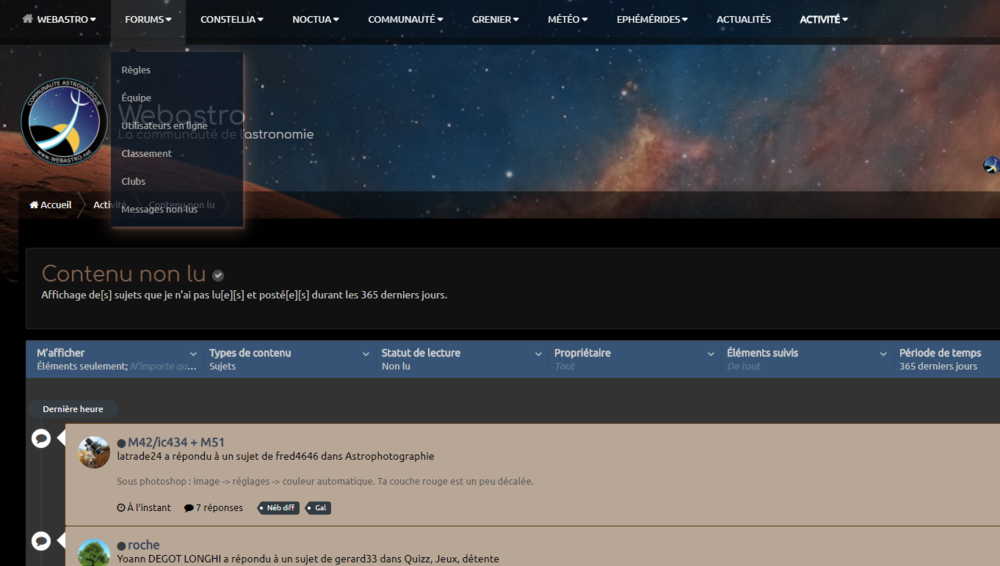
Task: Open gerard33 user profile link
Action: coord(355,559)
